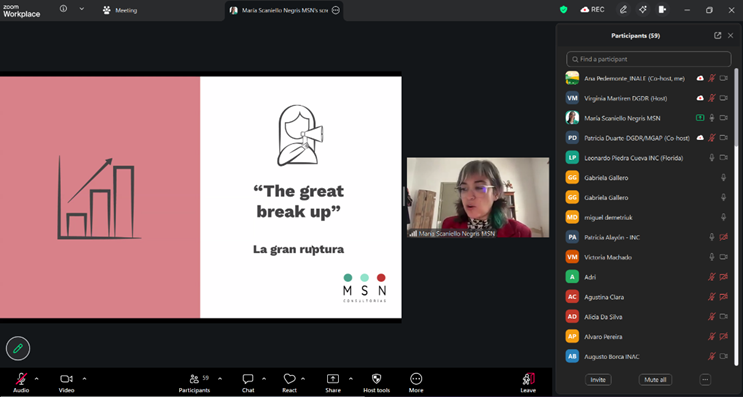This screenshot has height=397, width=743.
Task: Click screen-sharing indicator for María Scaniello Negris
Action: pos(700,118)
